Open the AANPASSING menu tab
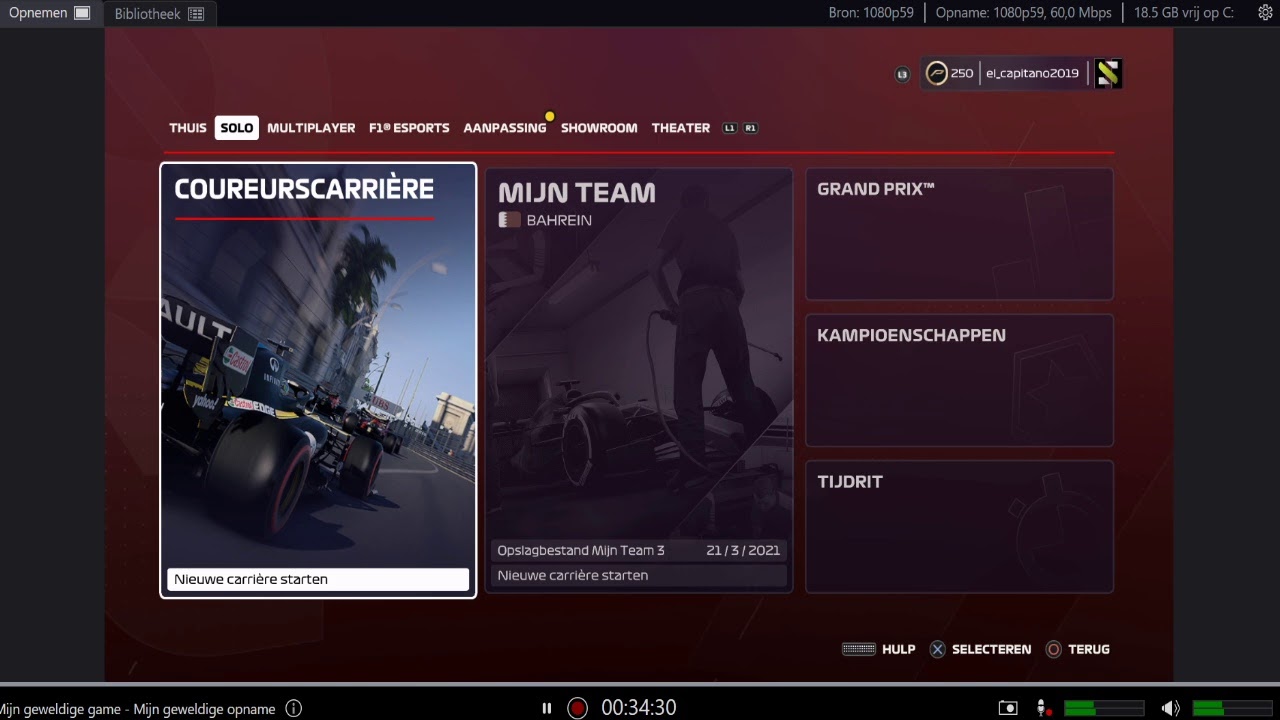The width and height of the screenshot is (1280, 720). point(505,128)
